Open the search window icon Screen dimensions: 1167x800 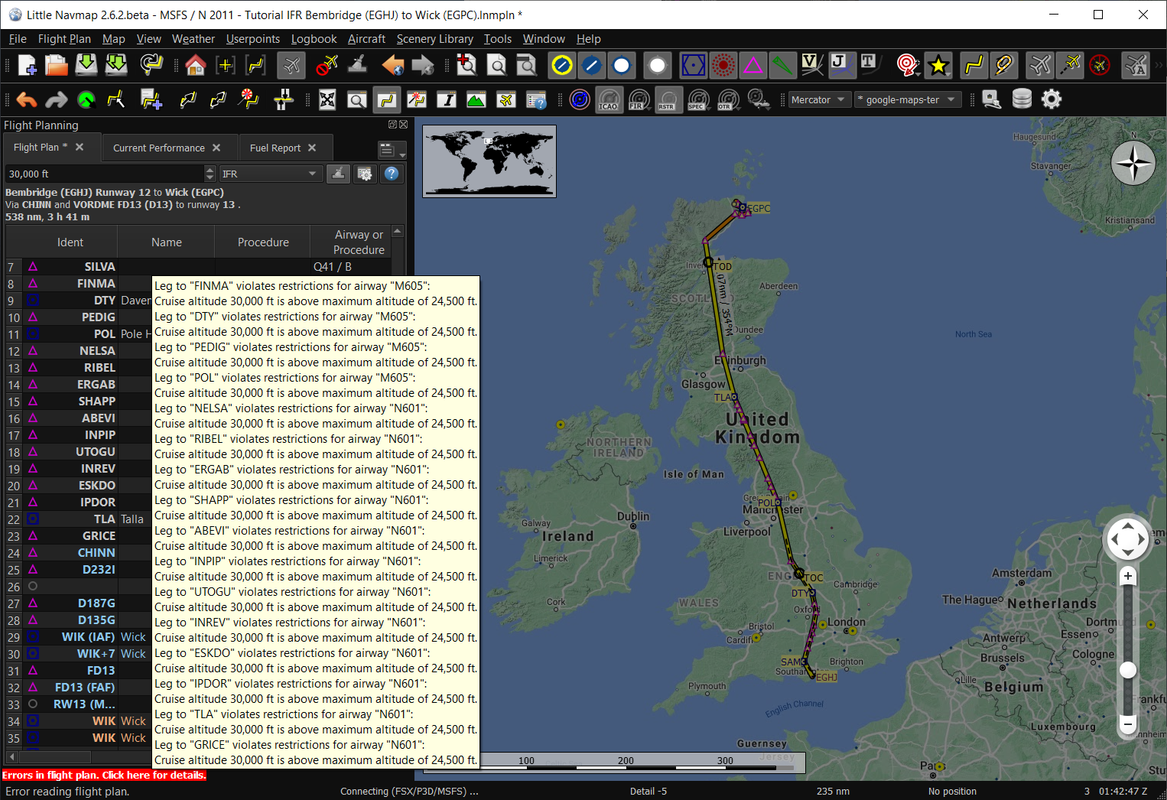point(357,99)
